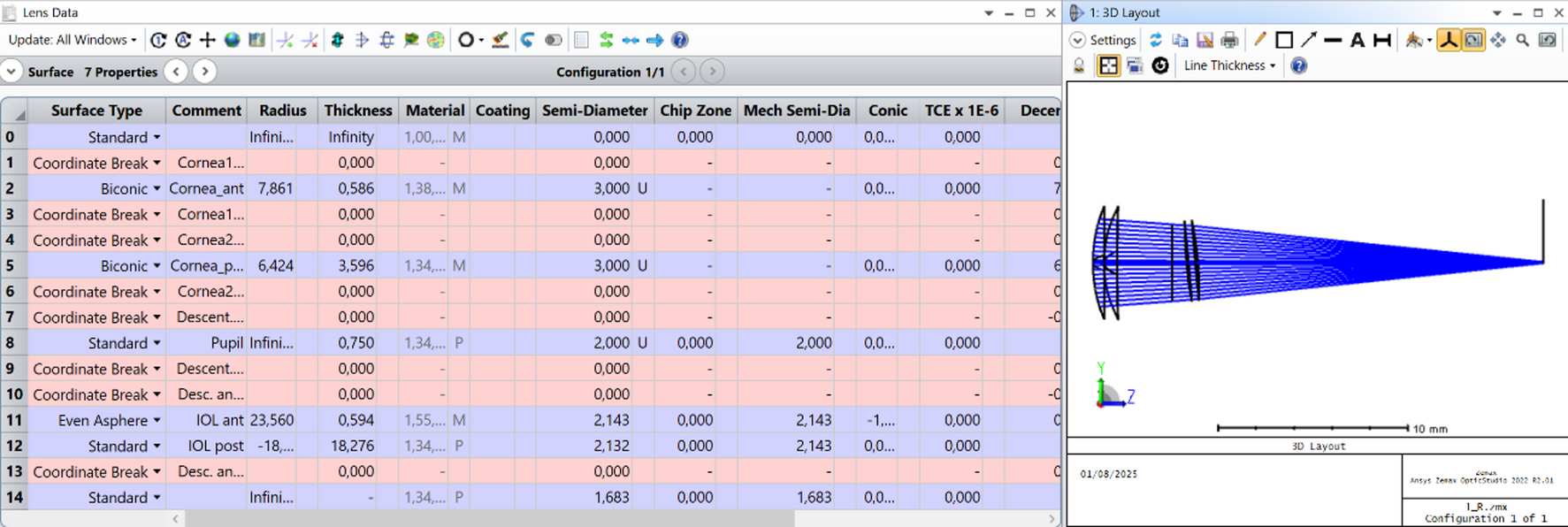Toggle the highlighted axis-triad rotation button
Viewport: 1568px width, 527px height.
pyautogui.click(x=1448, y=40)
